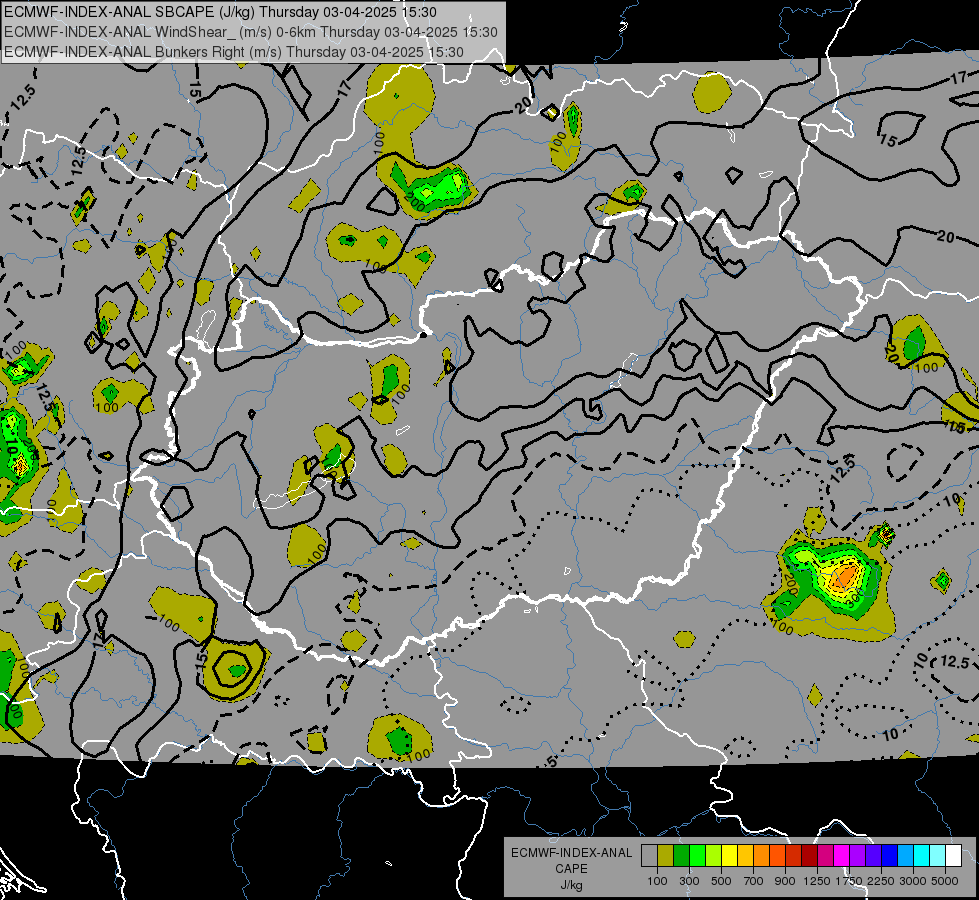Click the J/kg unit label in the legend
This screenshot has height=900, width=979.
pos(571,885)
